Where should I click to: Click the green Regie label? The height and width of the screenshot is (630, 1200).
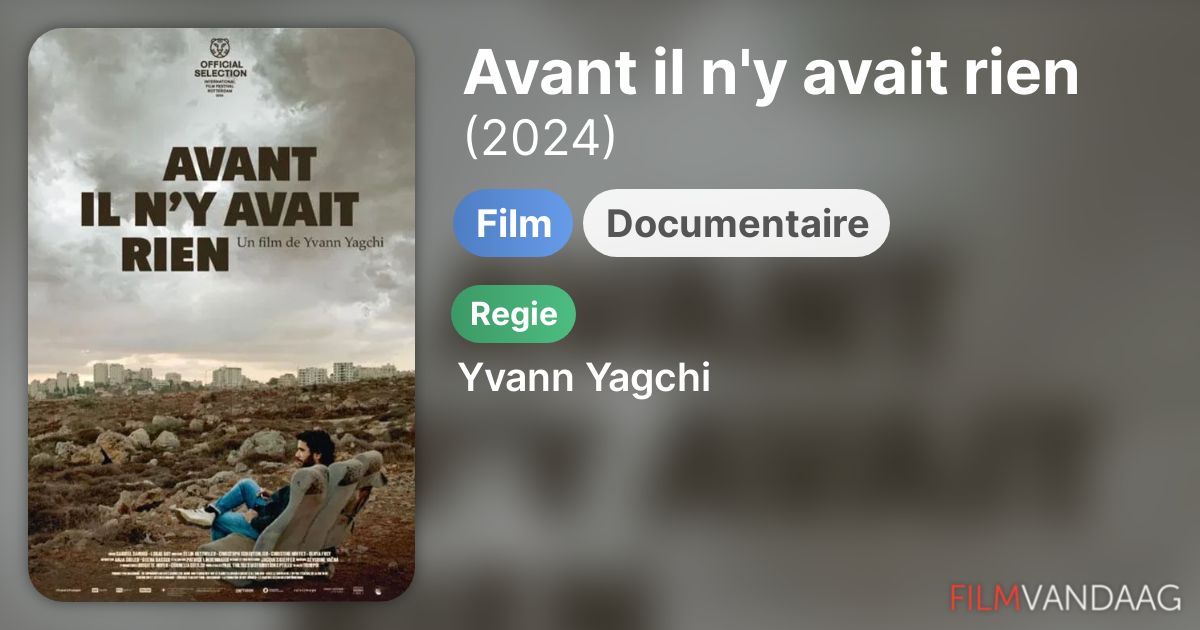514,314
